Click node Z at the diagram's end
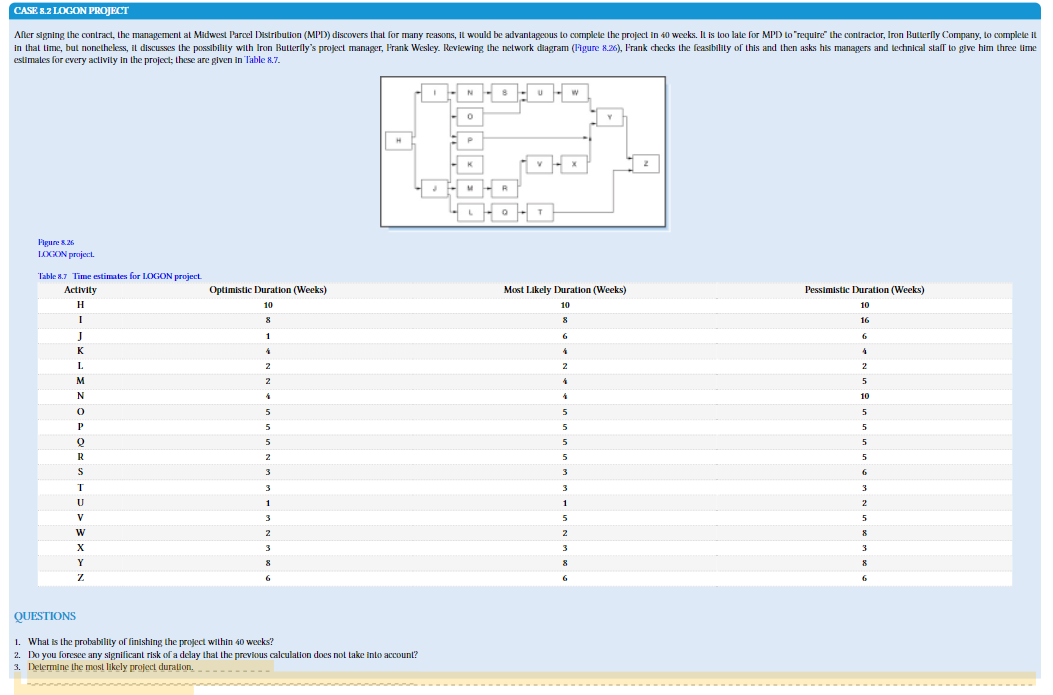 point(646,163)
